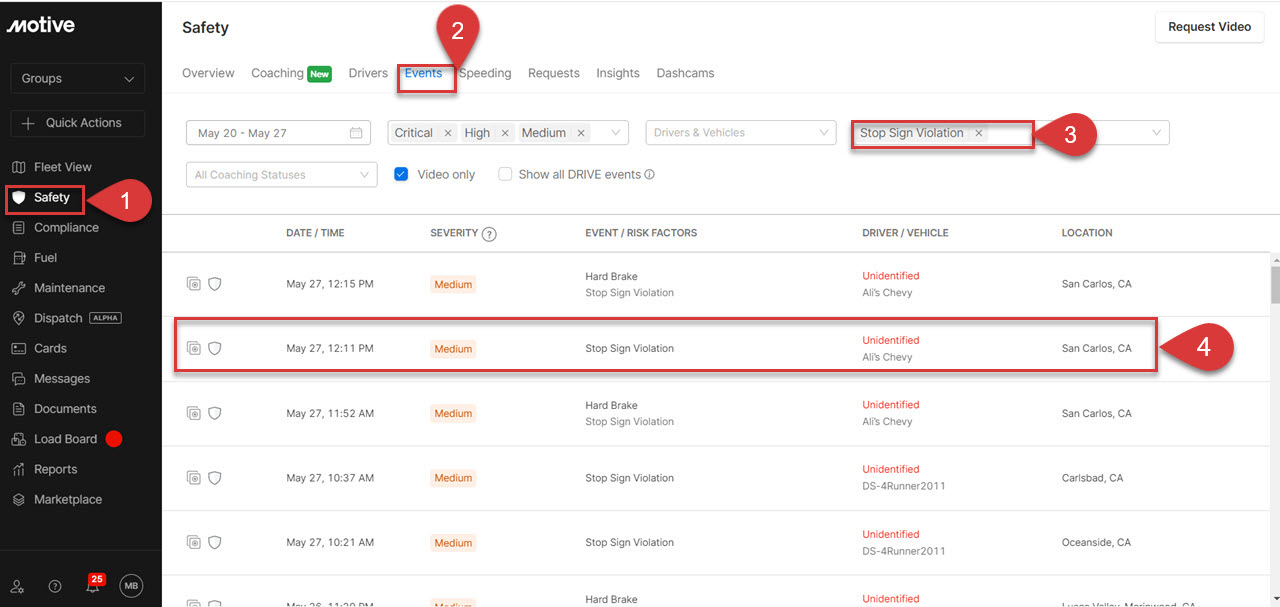Switch to Insights tab
Viewport: 1280px width, 607px height.
(618, 73)
